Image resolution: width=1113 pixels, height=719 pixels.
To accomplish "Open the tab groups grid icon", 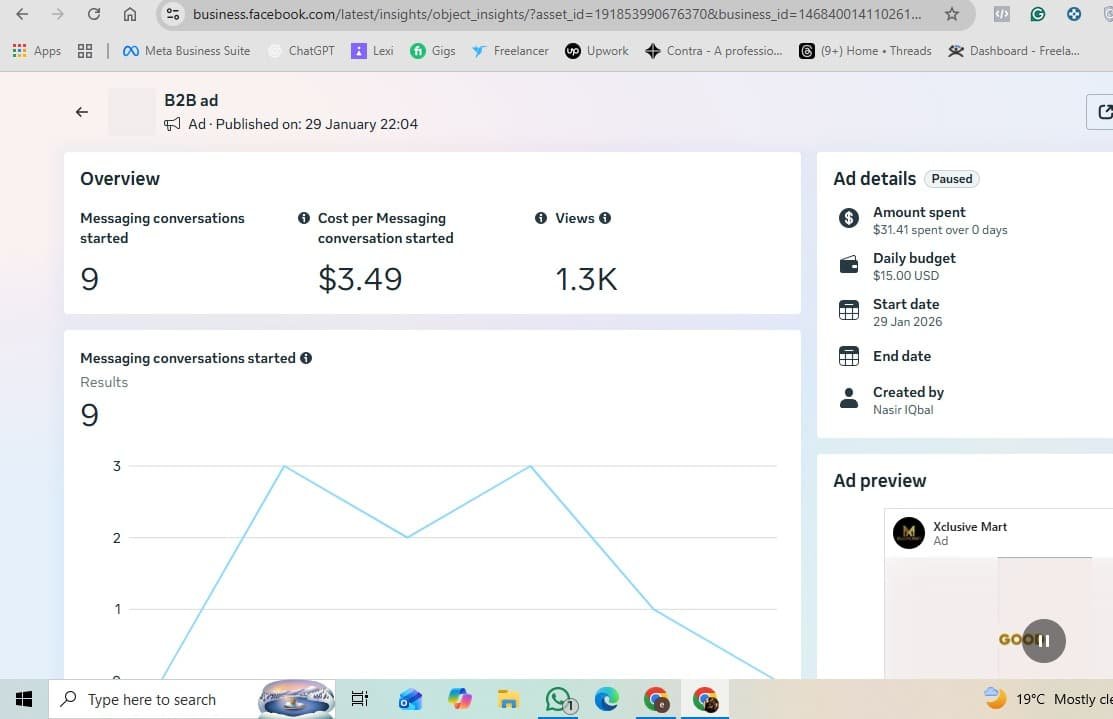I will click(x=85, y=51).
